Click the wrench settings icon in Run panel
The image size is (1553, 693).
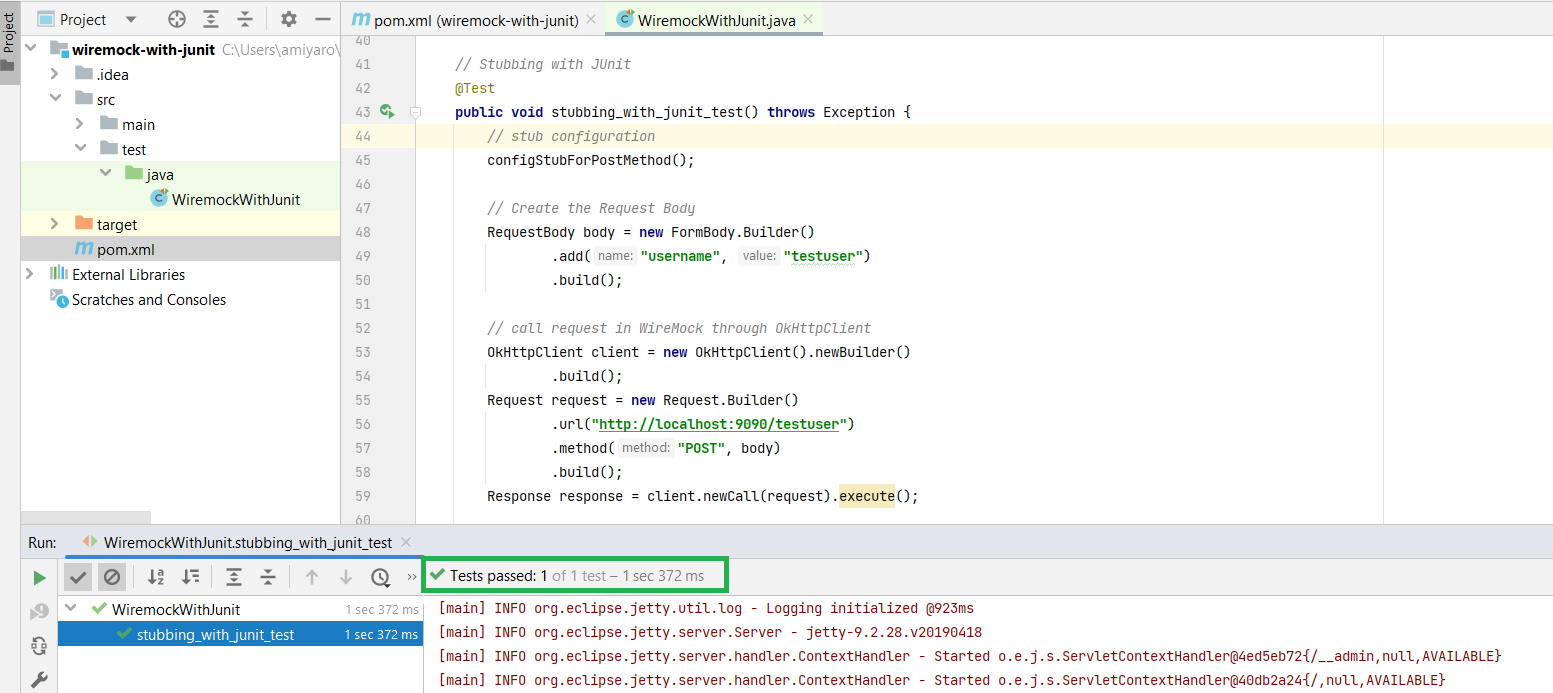pyautogui.click(x=39, y=680)
